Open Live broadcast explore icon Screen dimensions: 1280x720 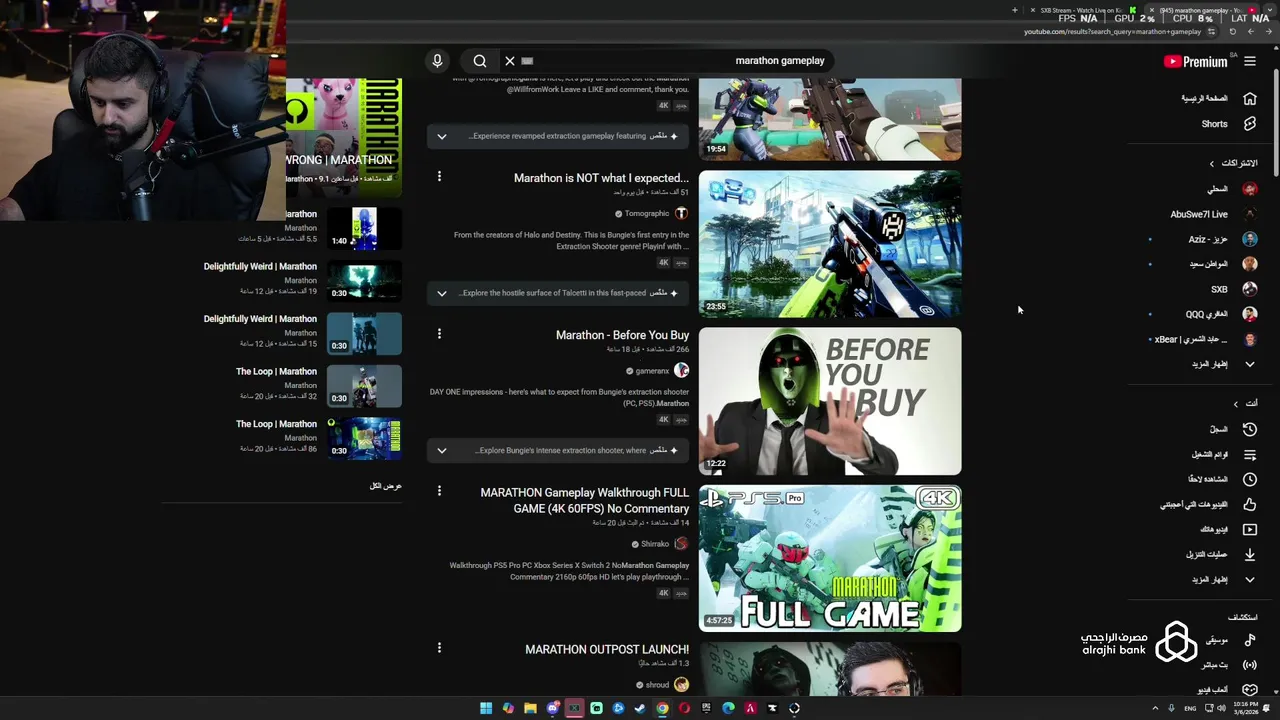click(1250, 664)
